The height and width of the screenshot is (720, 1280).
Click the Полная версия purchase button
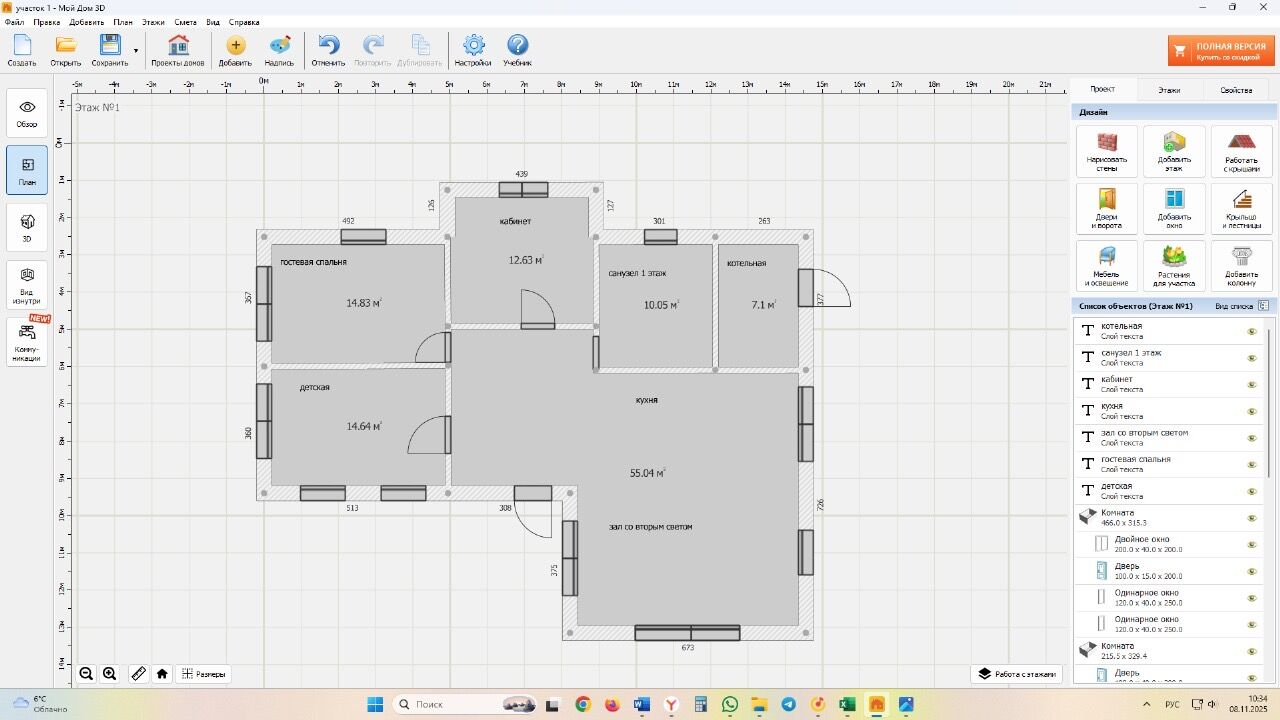[1221, 51]
